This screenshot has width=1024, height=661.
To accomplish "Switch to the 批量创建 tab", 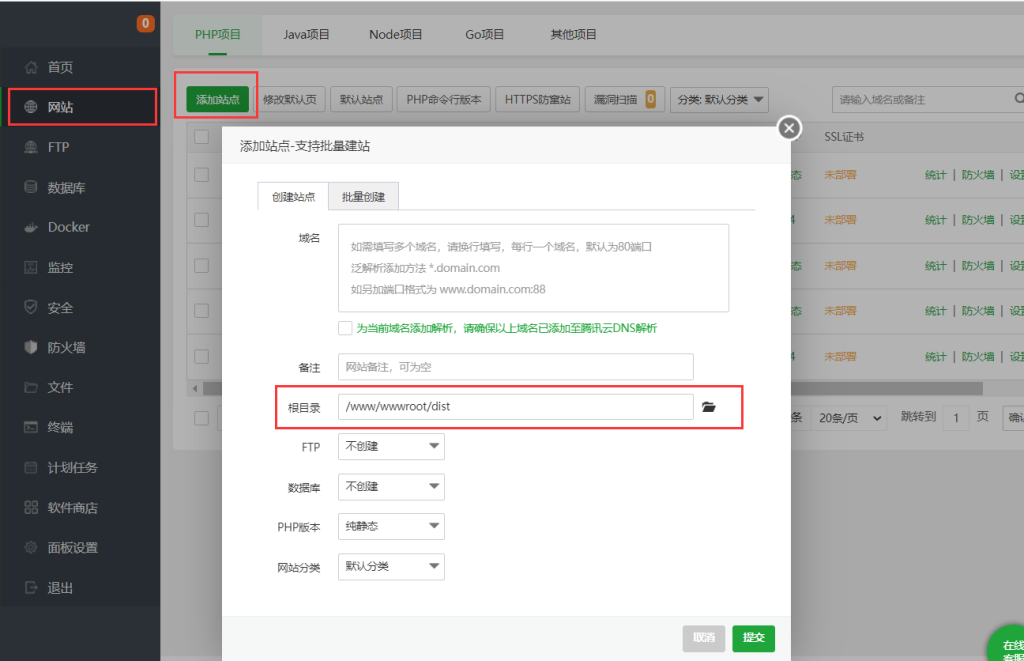I will point(363,197).
